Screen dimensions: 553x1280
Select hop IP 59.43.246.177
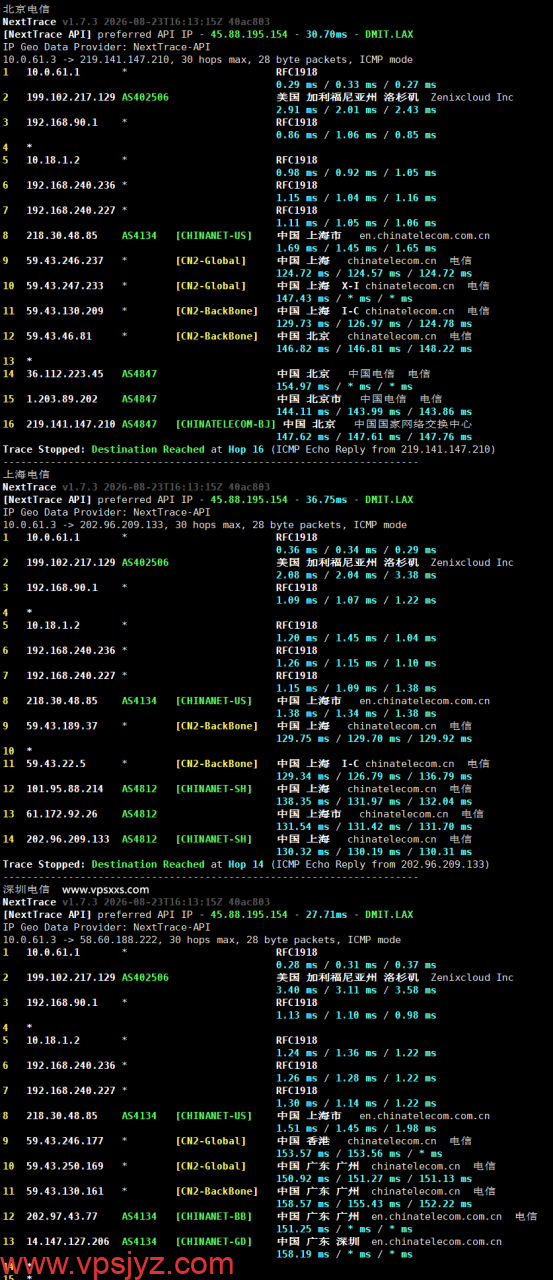pos(65,1141)
